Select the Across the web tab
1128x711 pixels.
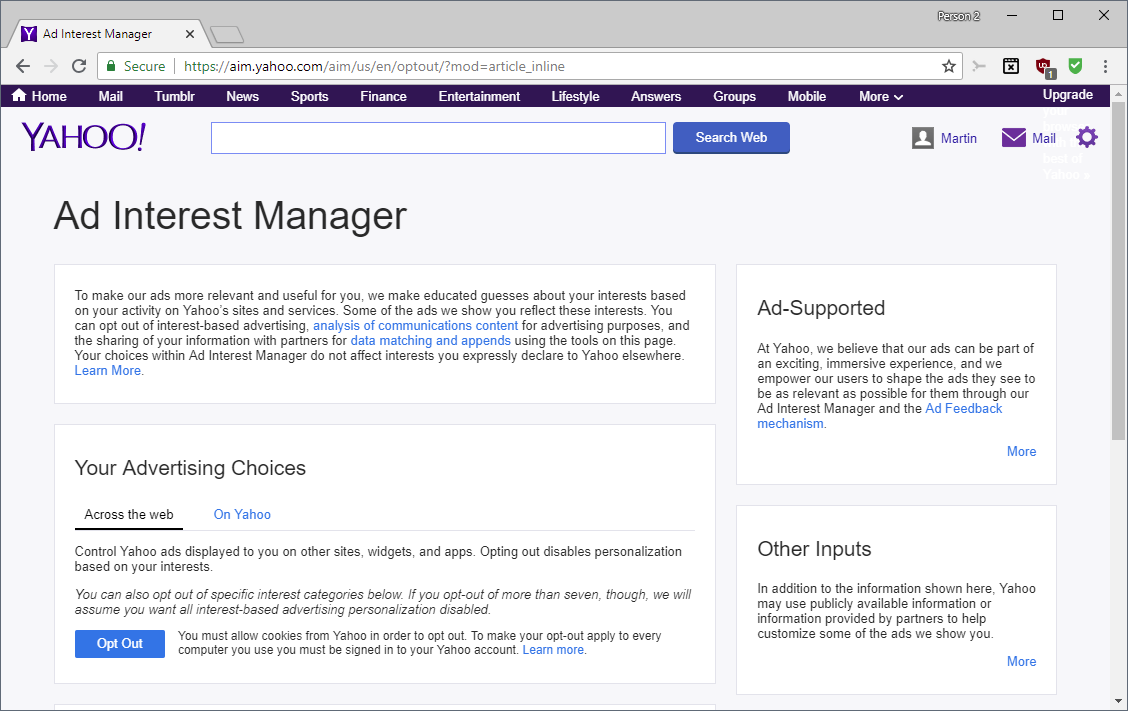pyautogui.click(x=129, y=515)
